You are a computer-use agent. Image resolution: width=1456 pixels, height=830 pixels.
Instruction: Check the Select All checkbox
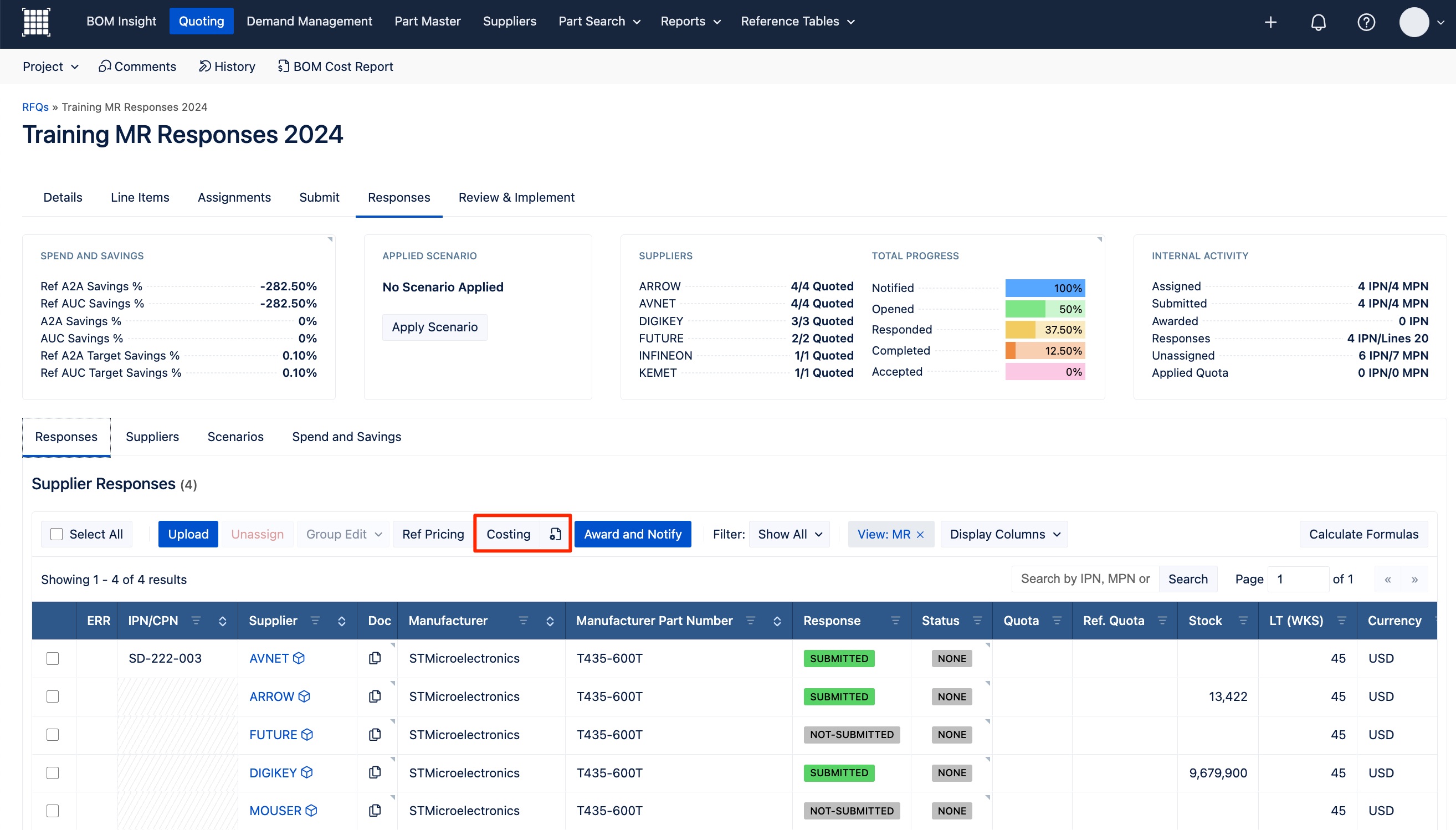click(57, 534)
